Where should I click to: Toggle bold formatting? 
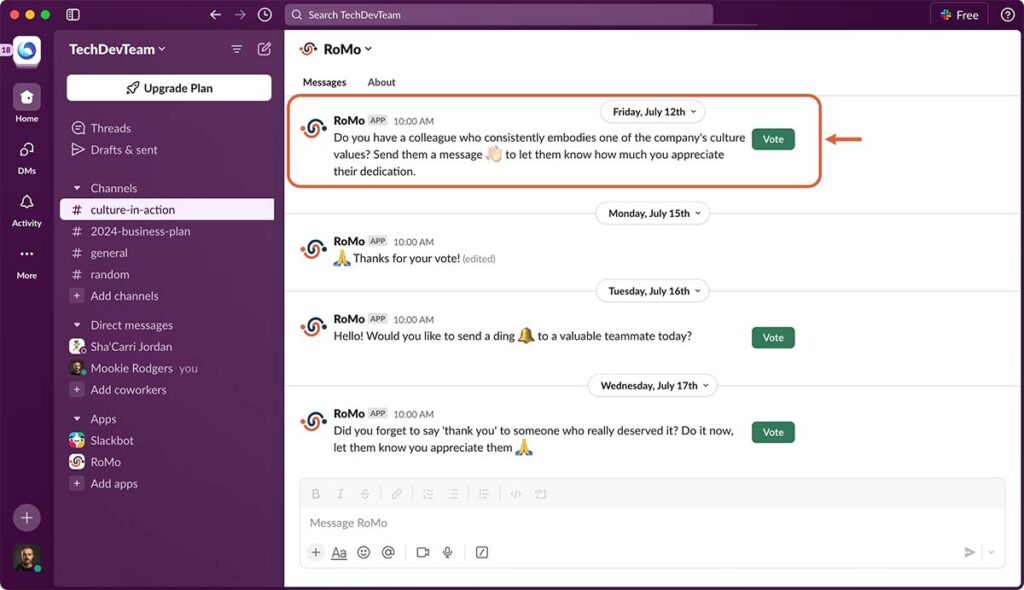[315, 494]
